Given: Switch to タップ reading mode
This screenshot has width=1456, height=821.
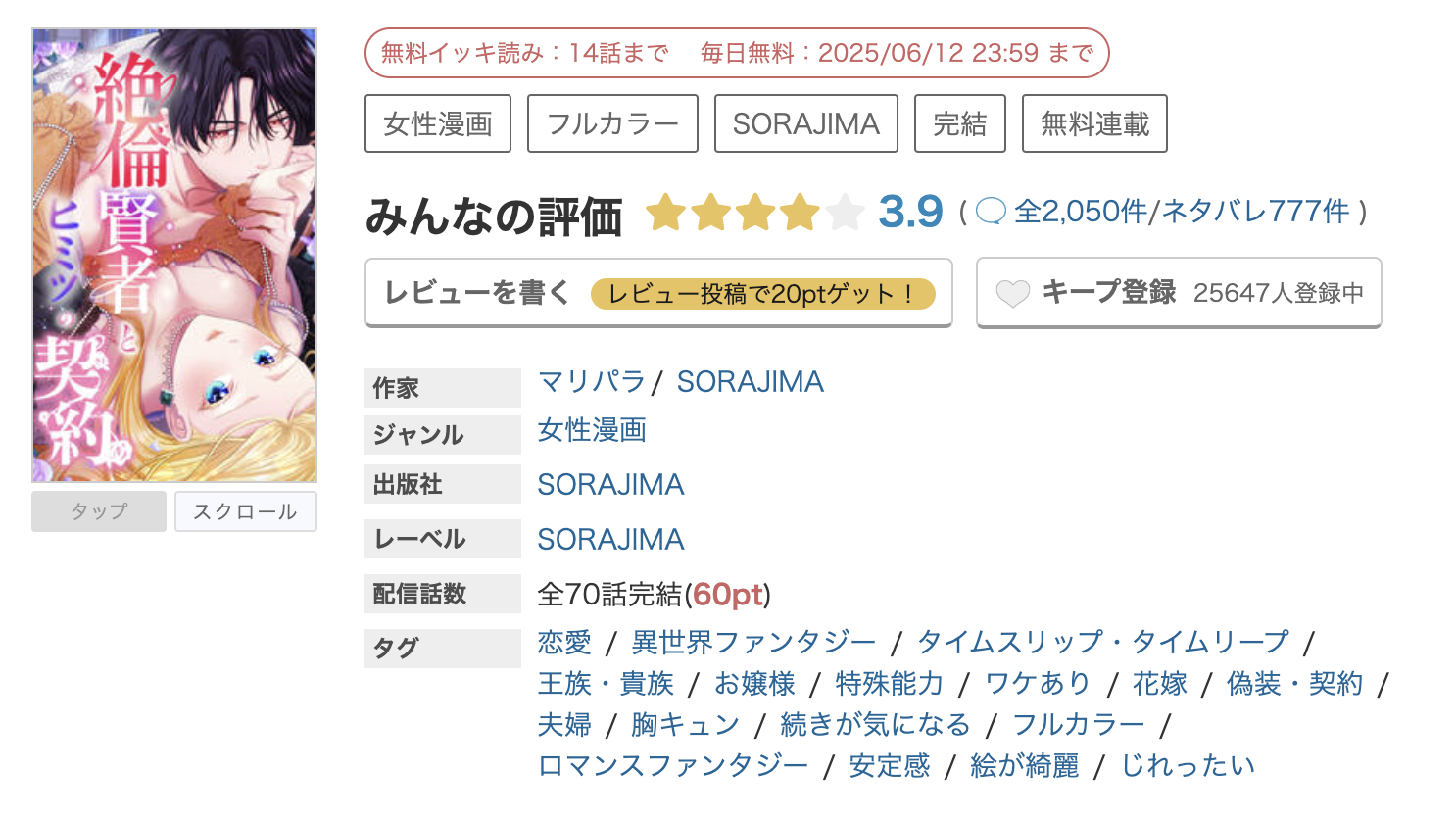Looking at the screenshot, I should click(98, 510).
